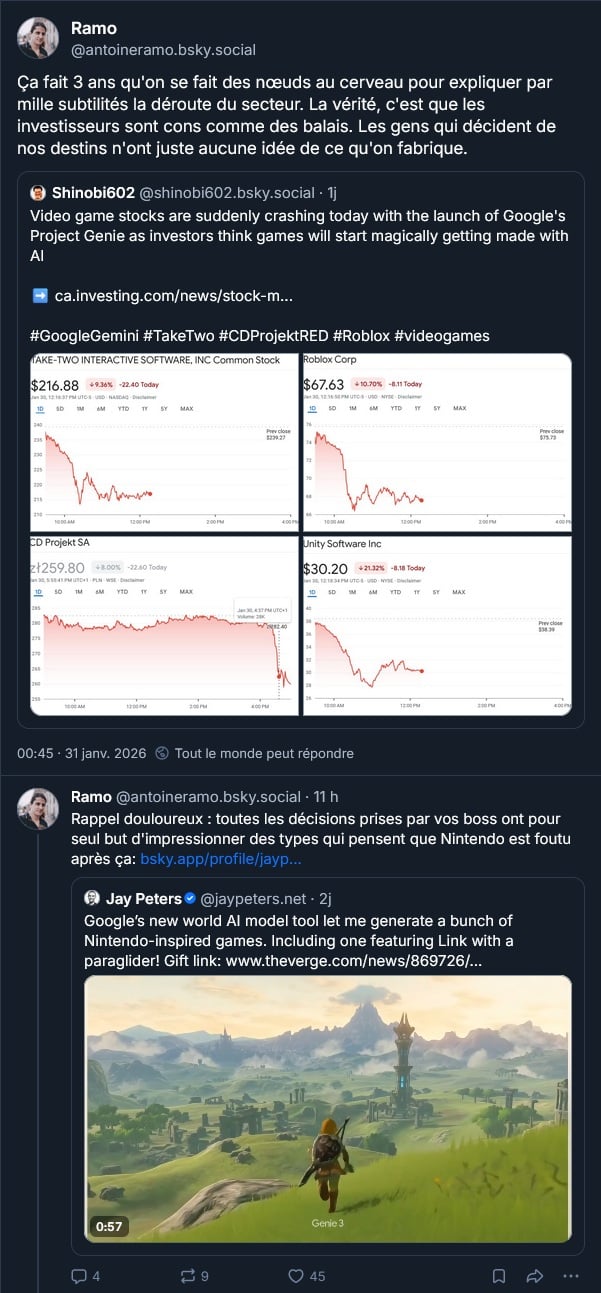This screenshot has width=601, height=1293.
Task: Click the @jaypeters.net handle
Action: (x=255, y=898)
